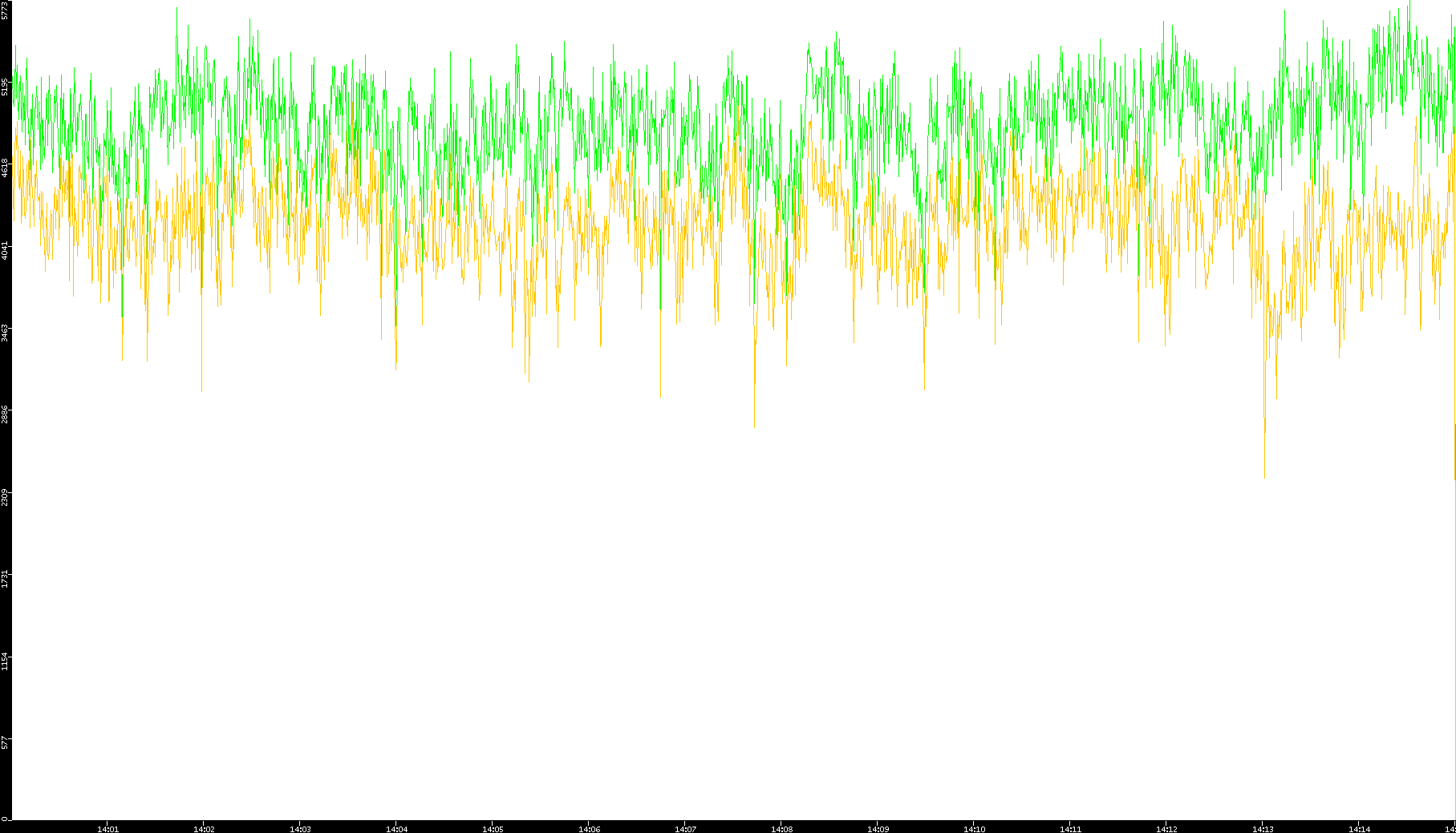Select the 5195 y-axis label
The height and width of the screenshot is (833, 1456).
[6, 86]
